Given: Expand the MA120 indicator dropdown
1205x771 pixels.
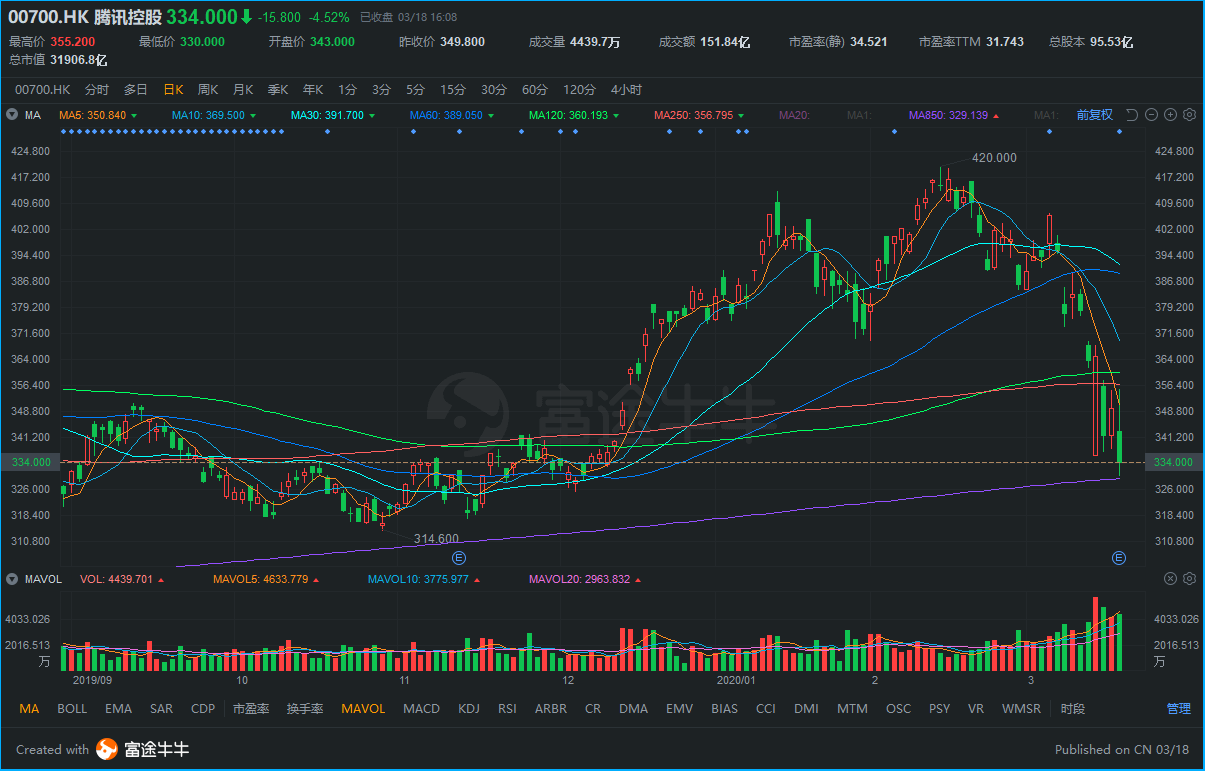Looking at the screenshot, I should 616,116.
